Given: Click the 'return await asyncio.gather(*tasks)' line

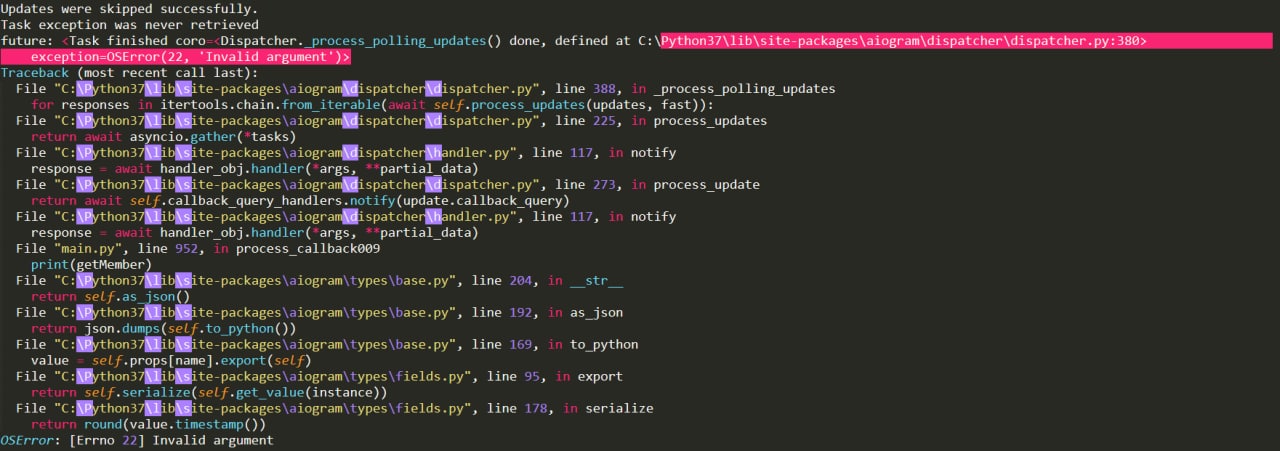Looking at the screenshot, I should pos(163,136).
